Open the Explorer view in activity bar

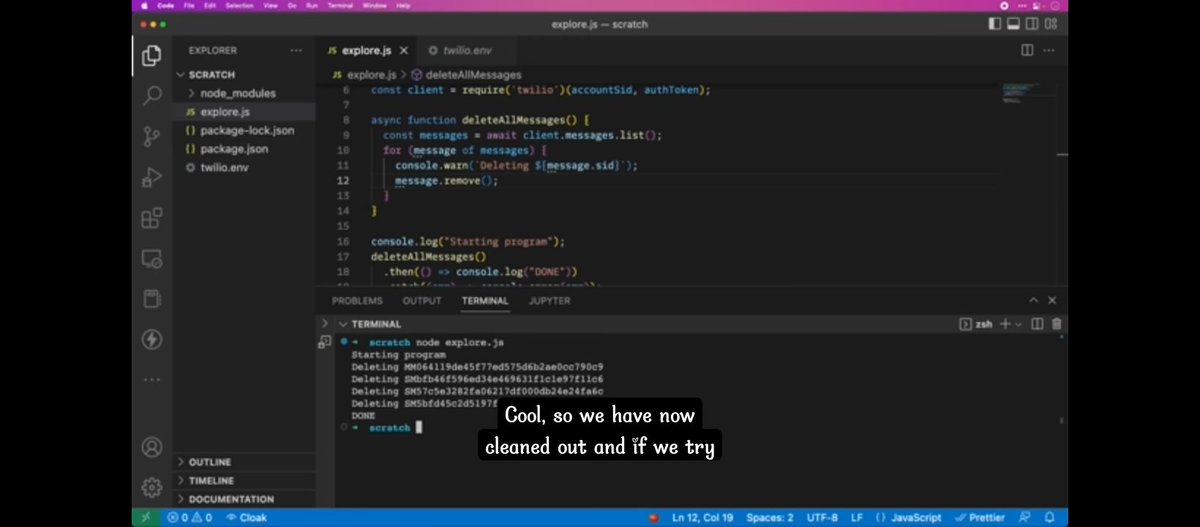point(152,56)
